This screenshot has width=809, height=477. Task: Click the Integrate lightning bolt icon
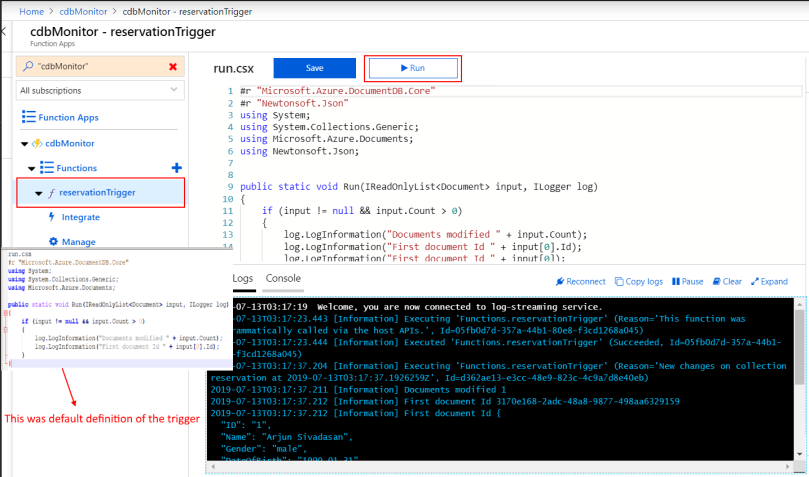[x=52, y=217]
